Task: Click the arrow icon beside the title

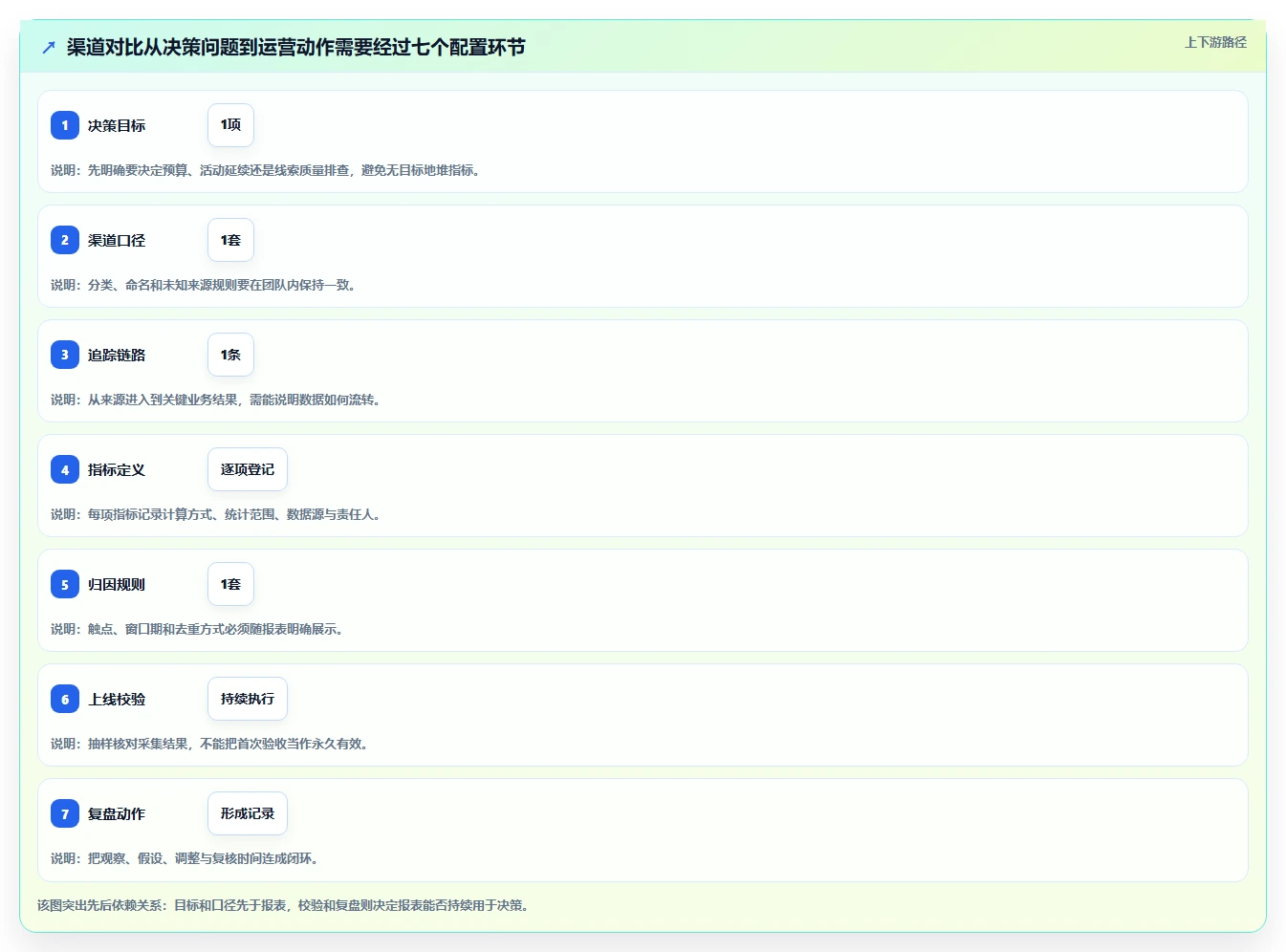Action: (49, 47)
